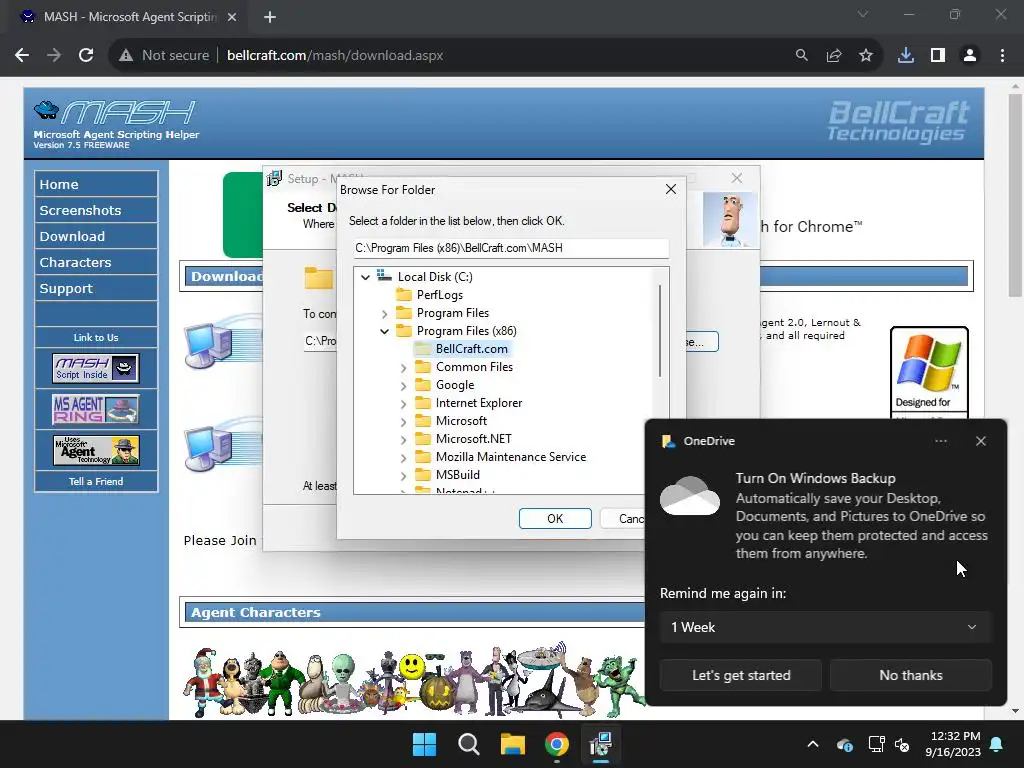
Task: Select the Microsoft folder in the tree
Action: (461, 421)
